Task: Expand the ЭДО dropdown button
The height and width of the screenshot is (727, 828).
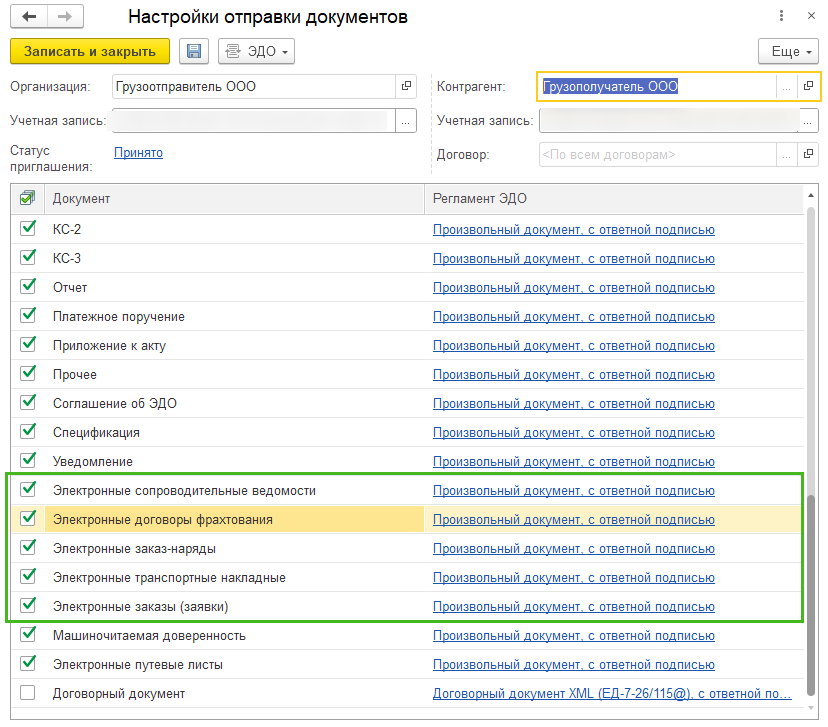Action: (x=257, y=51)
